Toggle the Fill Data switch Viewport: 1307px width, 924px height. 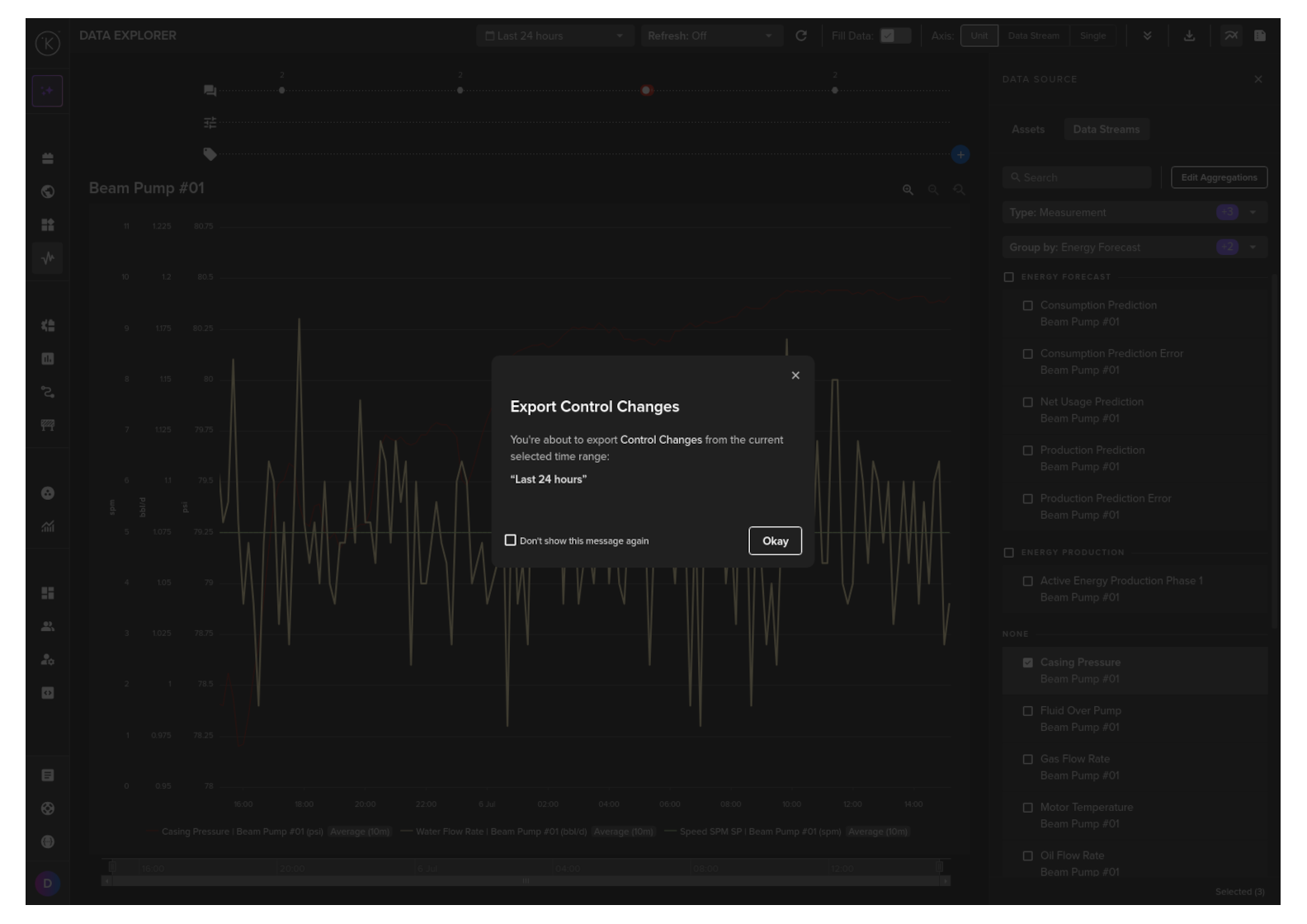pyautogui.click(x=894, y=36)
